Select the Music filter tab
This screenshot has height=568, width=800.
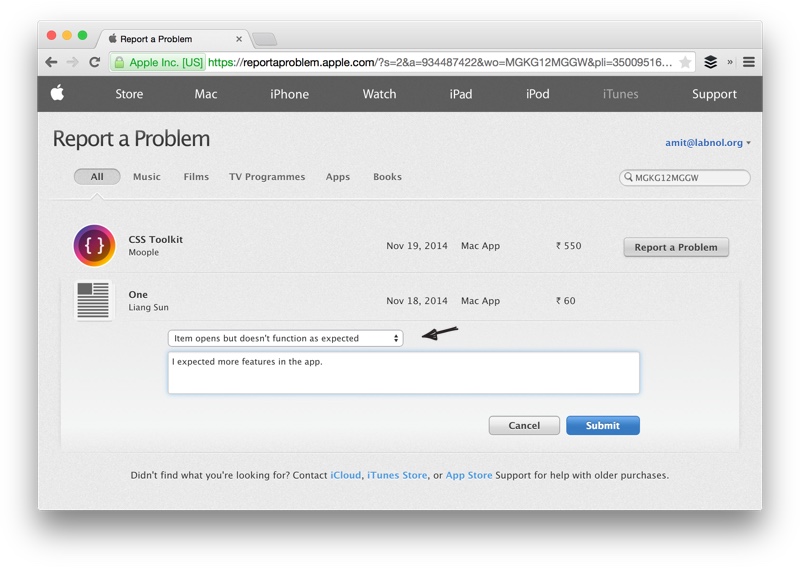tap(147, 177)
